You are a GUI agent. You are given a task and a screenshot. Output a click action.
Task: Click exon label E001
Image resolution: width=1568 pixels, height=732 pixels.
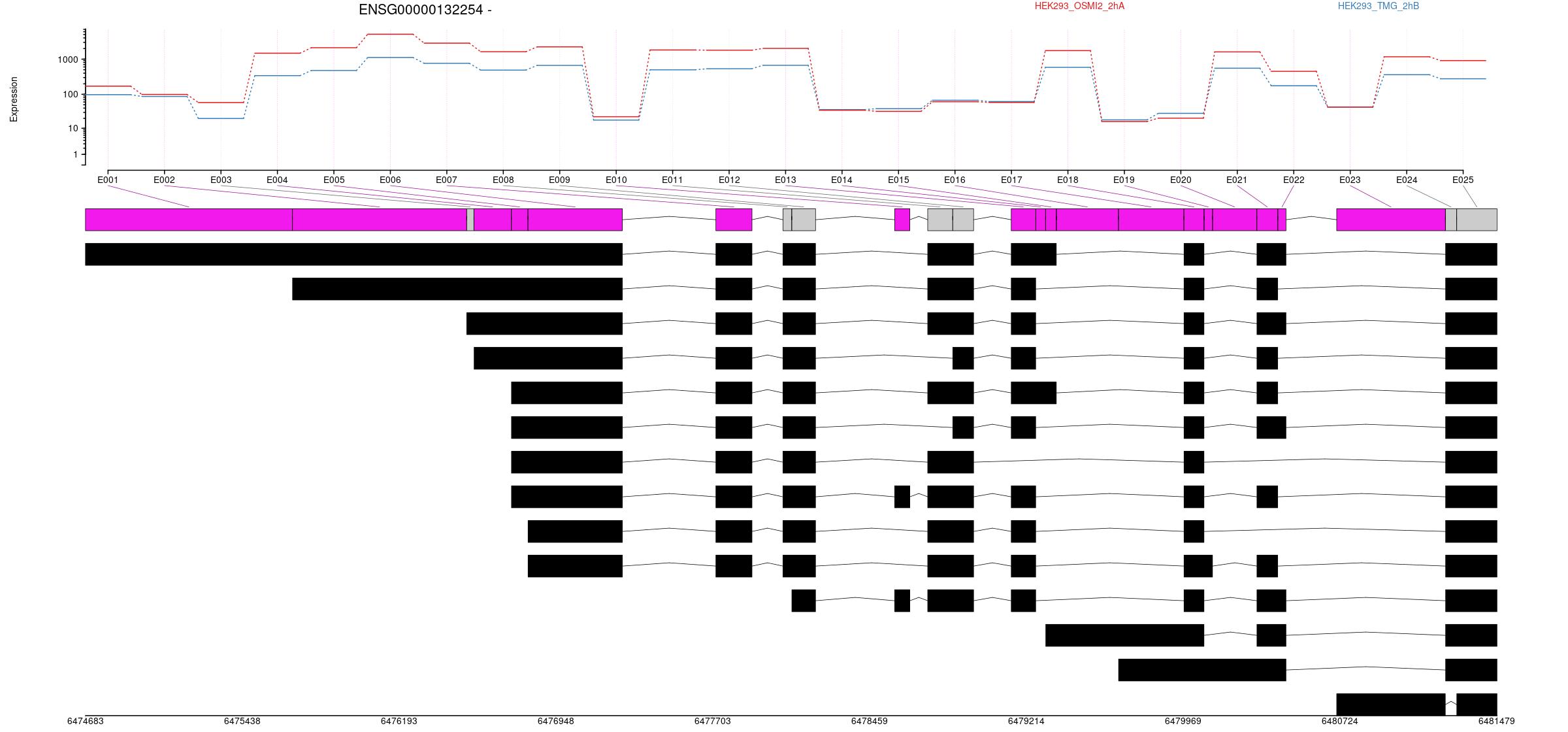pyautogui.click(x=108, y=180)
